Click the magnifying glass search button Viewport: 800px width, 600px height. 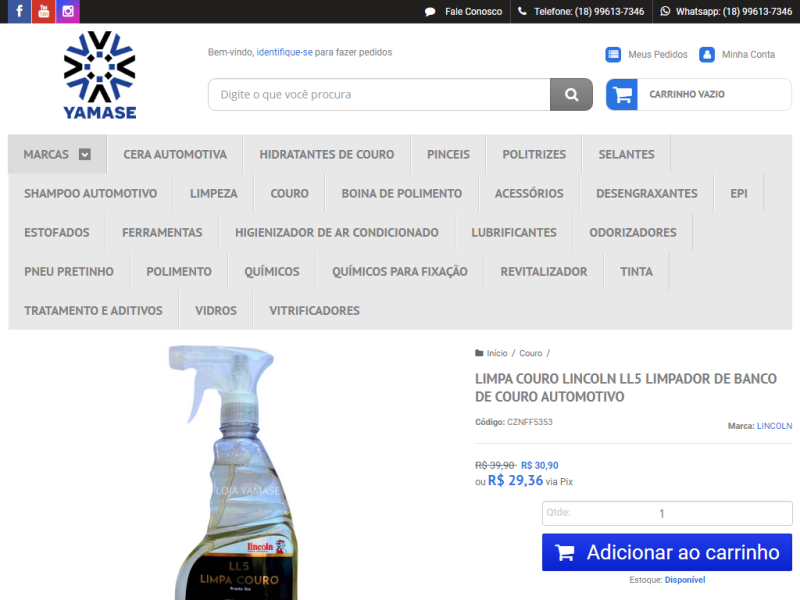click(x=571, y=94)
